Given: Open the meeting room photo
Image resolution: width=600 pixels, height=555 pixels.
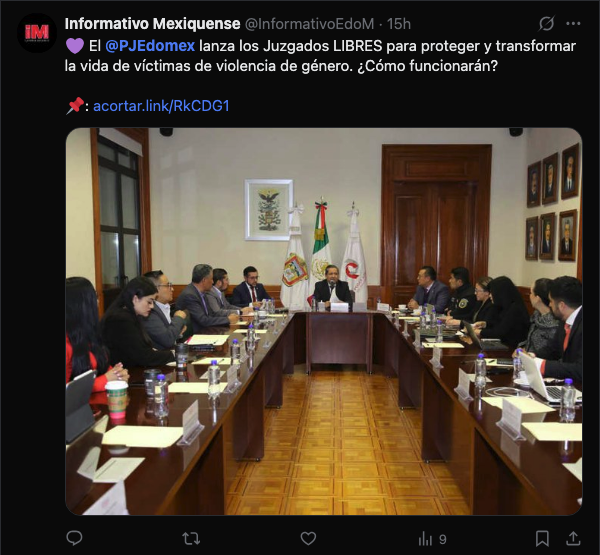Looking at the screenshot, I should pos(324,322).
